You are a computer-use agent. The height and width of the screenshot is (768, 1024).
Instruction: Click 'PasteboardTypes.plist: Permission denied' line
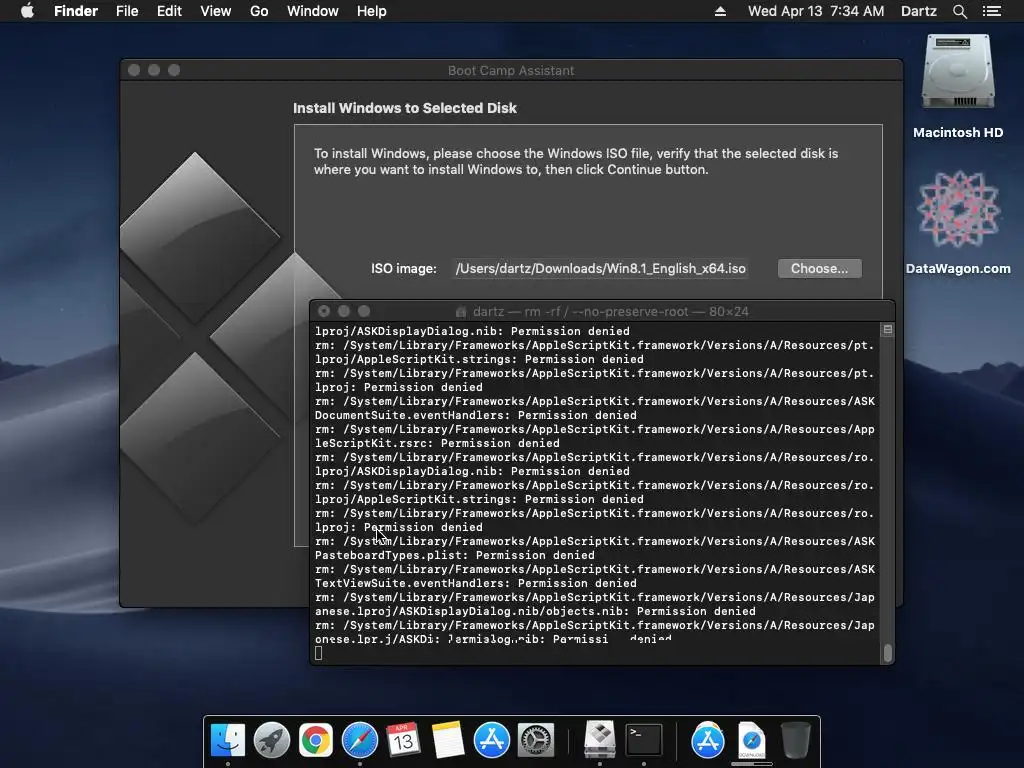455,555
